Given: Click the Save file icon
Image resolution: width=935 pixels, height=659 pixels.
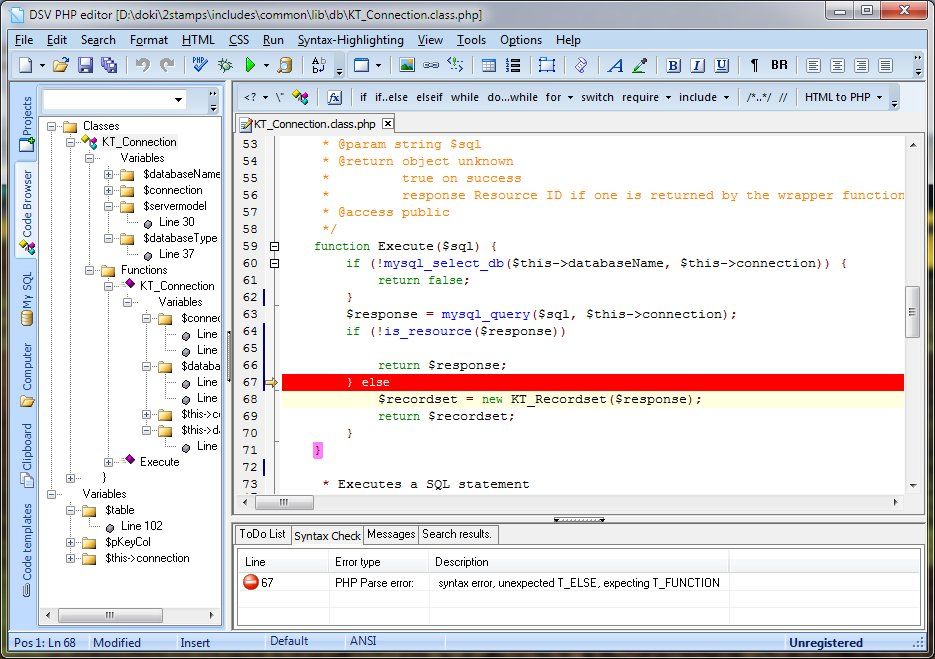Looking at the screenshot, I should point(85,66).
